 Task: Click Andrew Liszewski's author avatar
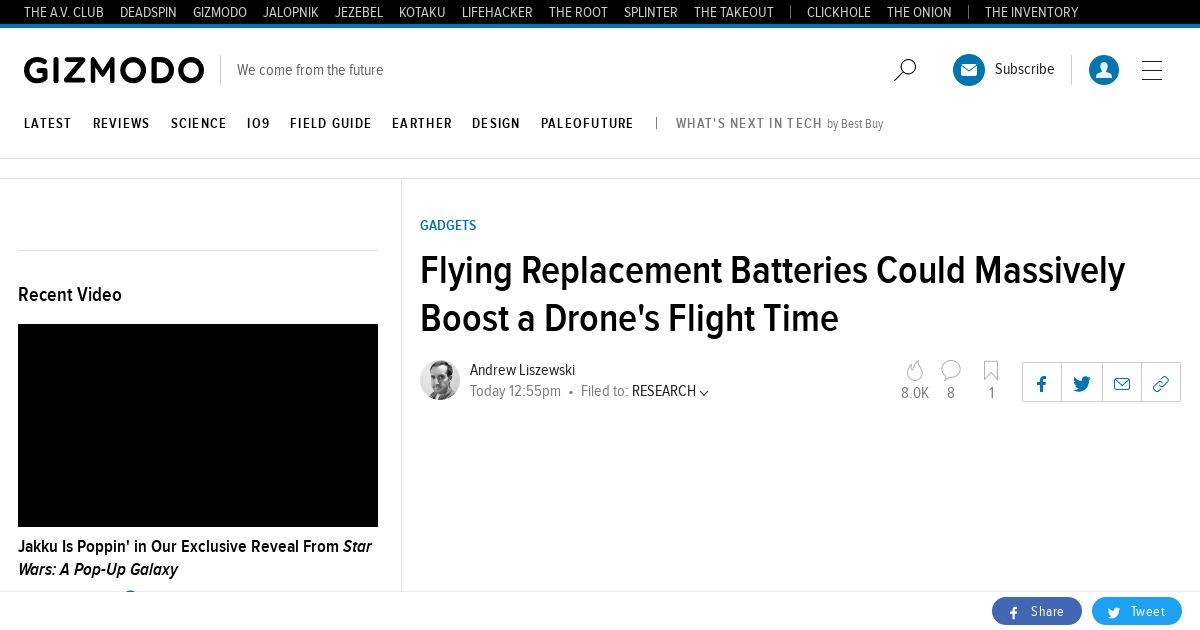pyautogui.click(x=440, y=380)
